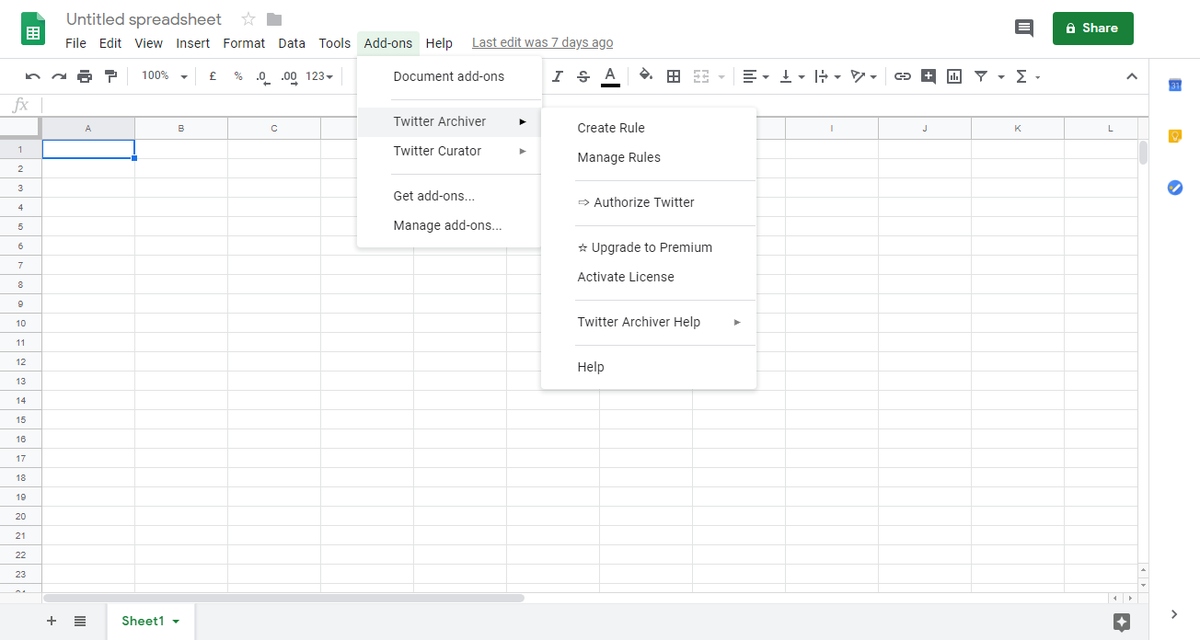Image resolution: width=1200 pixels, height=640 pixels.
Task: Open text wrapping dropdown
Action: point(827,76)
